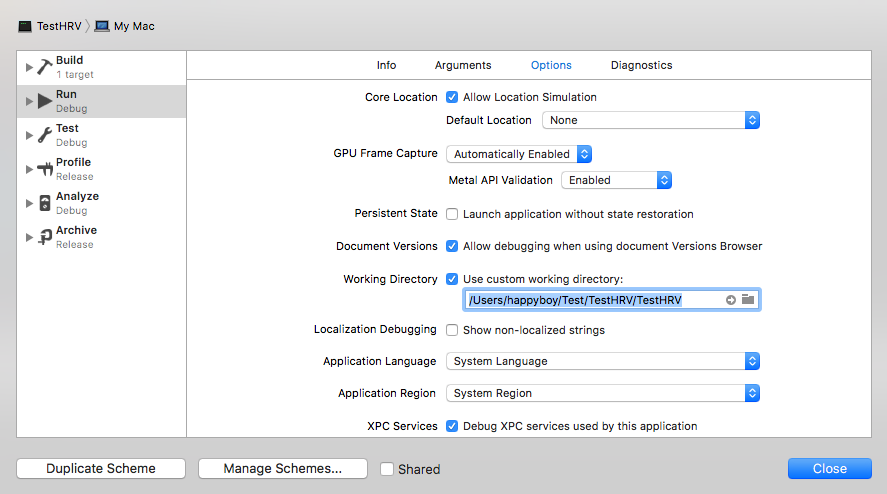The height and width of the screenshot is (494, 887).
Task: Click the Archive icon in sidebar
Action: click(45, 237)
